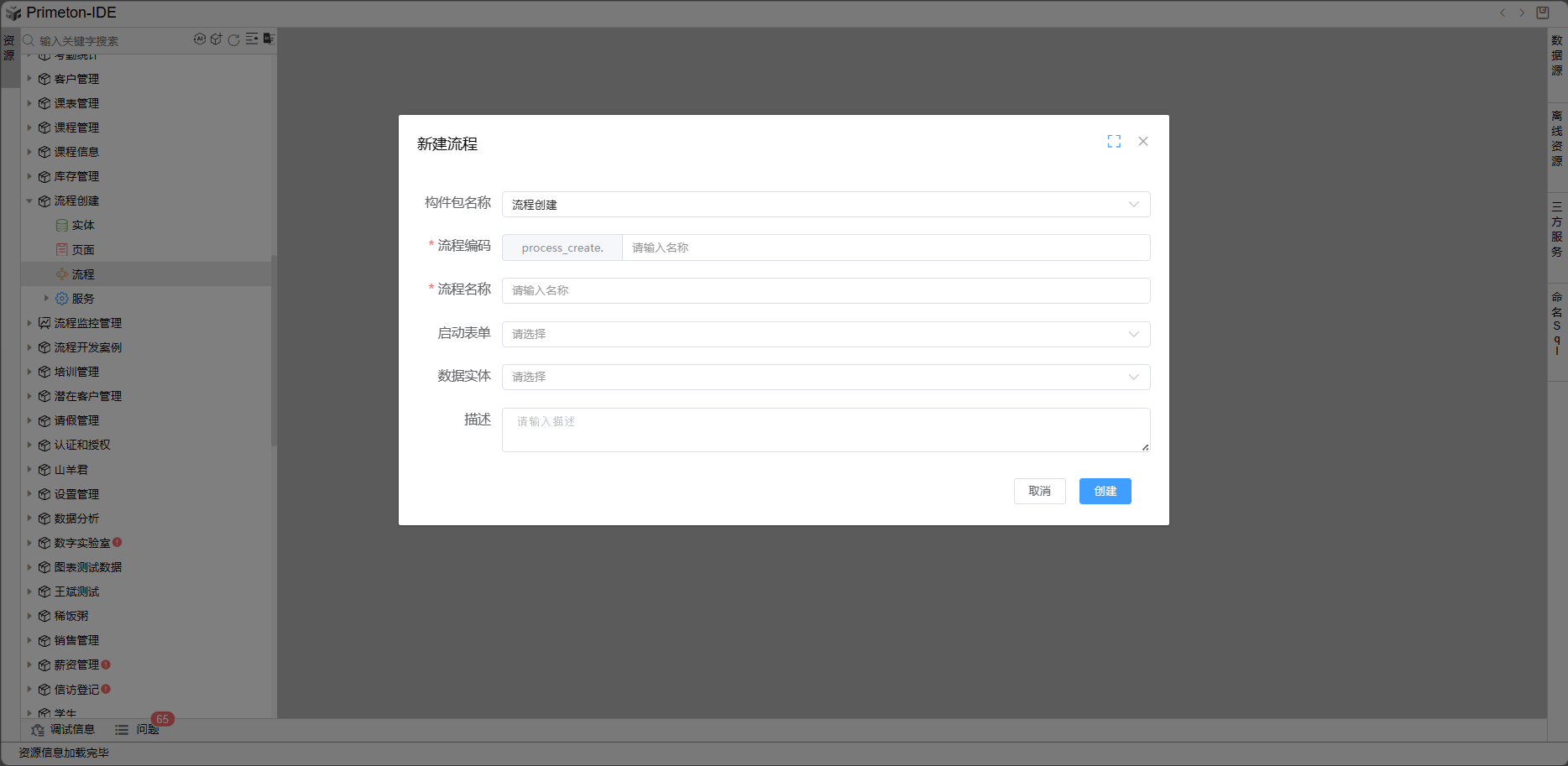1568x766 pixels.
Task: Open the 启动表单 selection dropdown
Action: (825, 334)
